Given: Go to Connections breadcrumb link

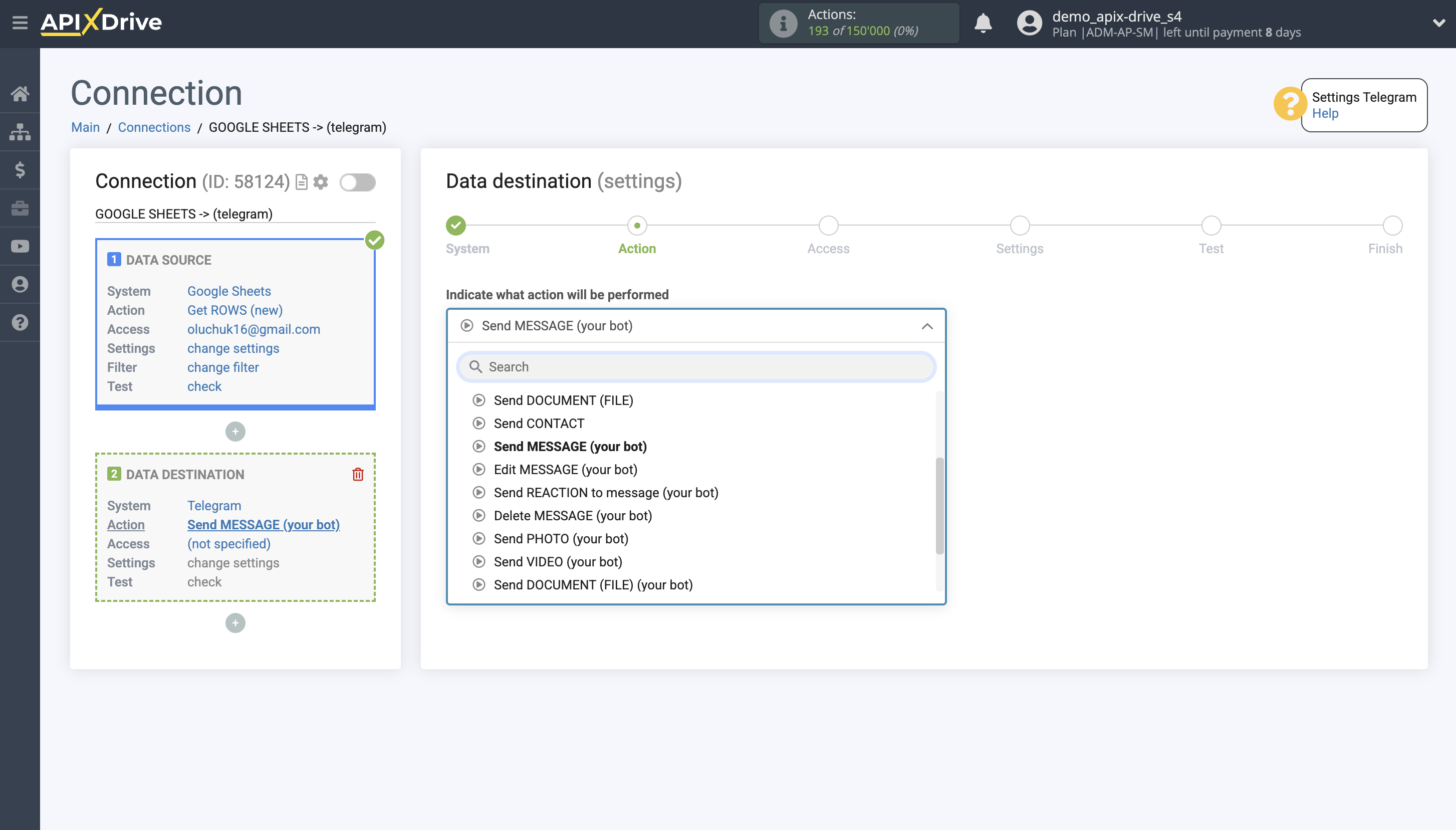Looking at the screenshot, I should tap(154, 127).
